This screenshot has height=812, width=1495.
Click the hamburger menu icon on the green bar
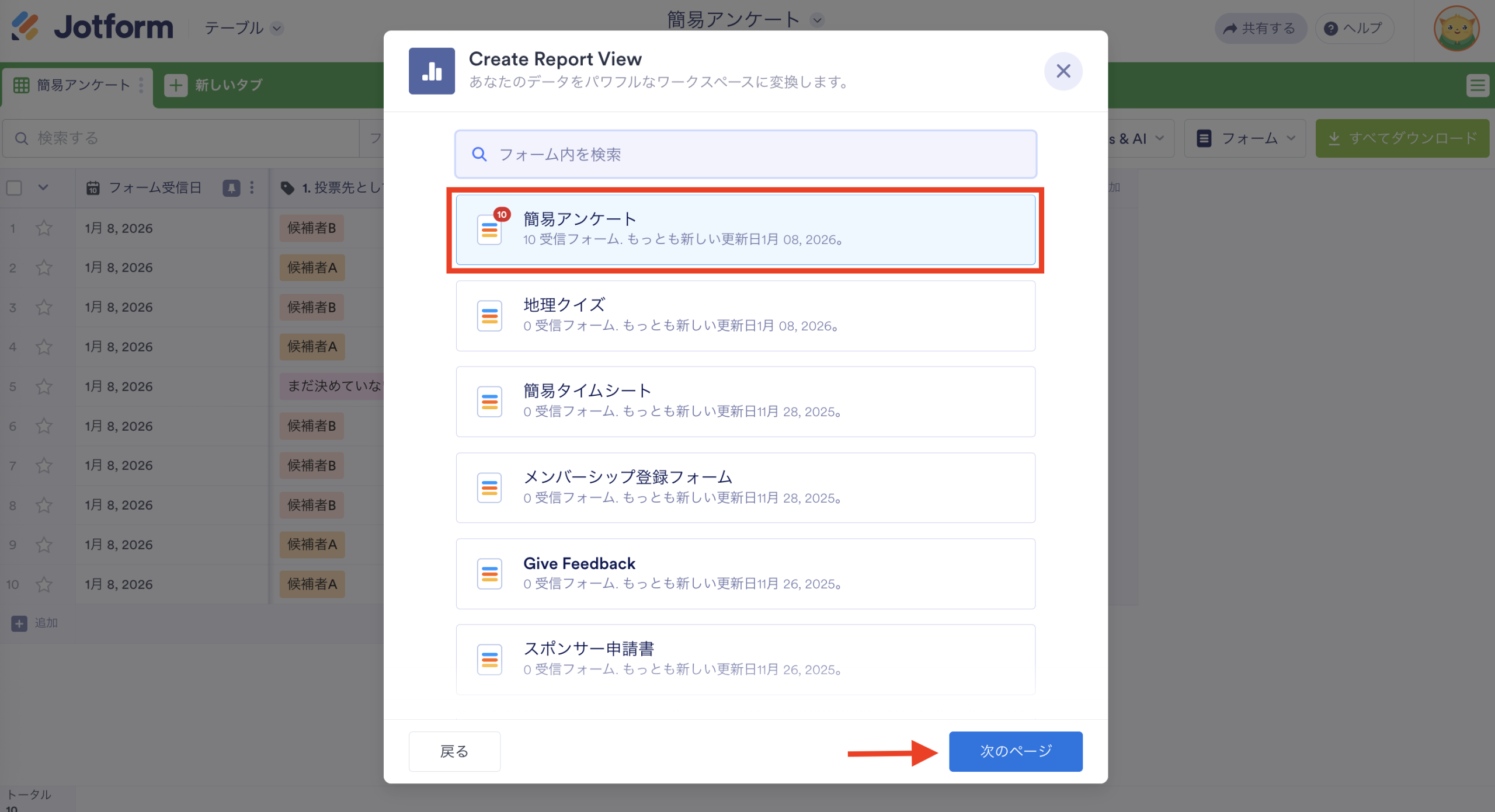click(1478, 85)
